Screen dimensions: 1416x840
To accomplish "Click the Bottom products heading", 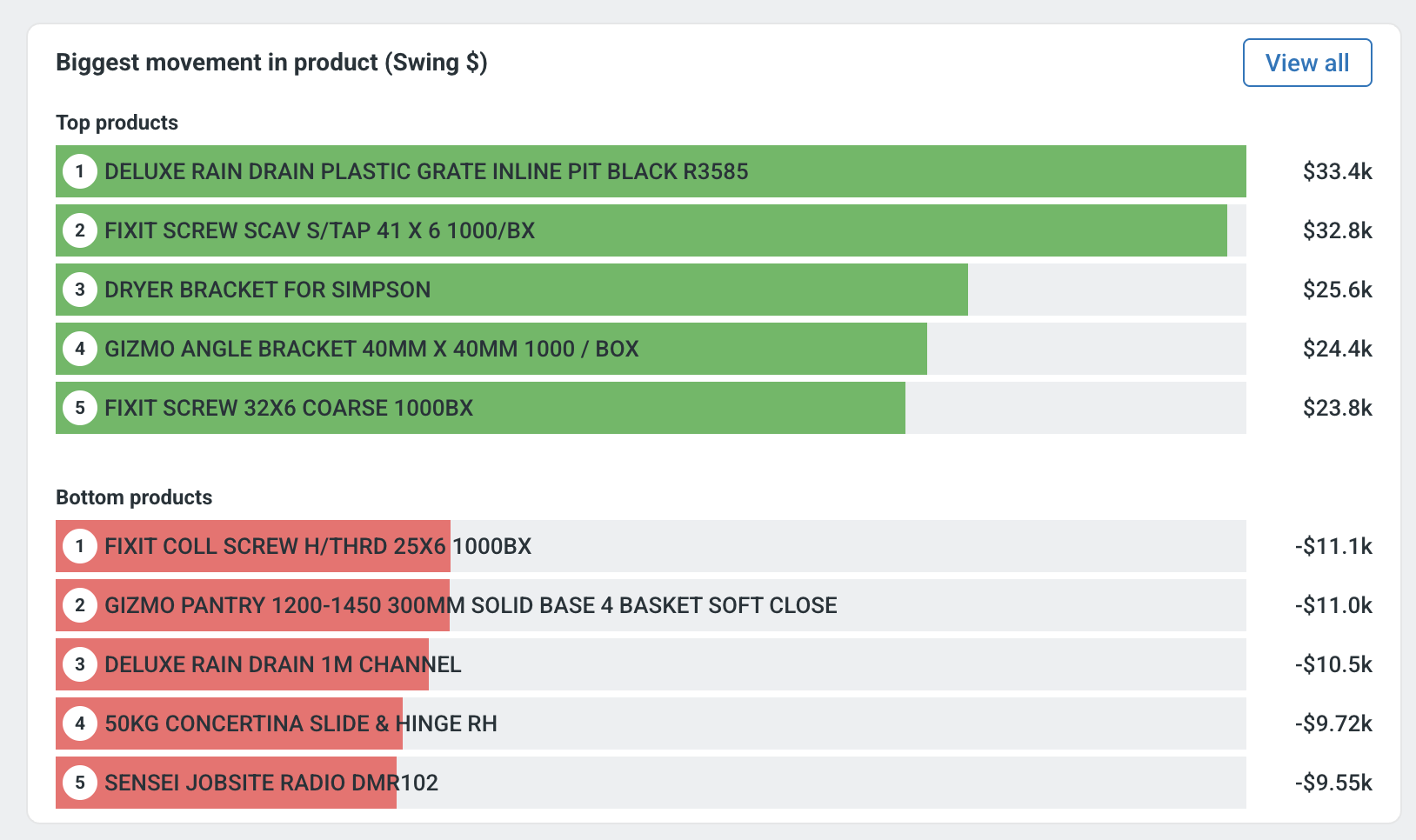I will point(134,497).
